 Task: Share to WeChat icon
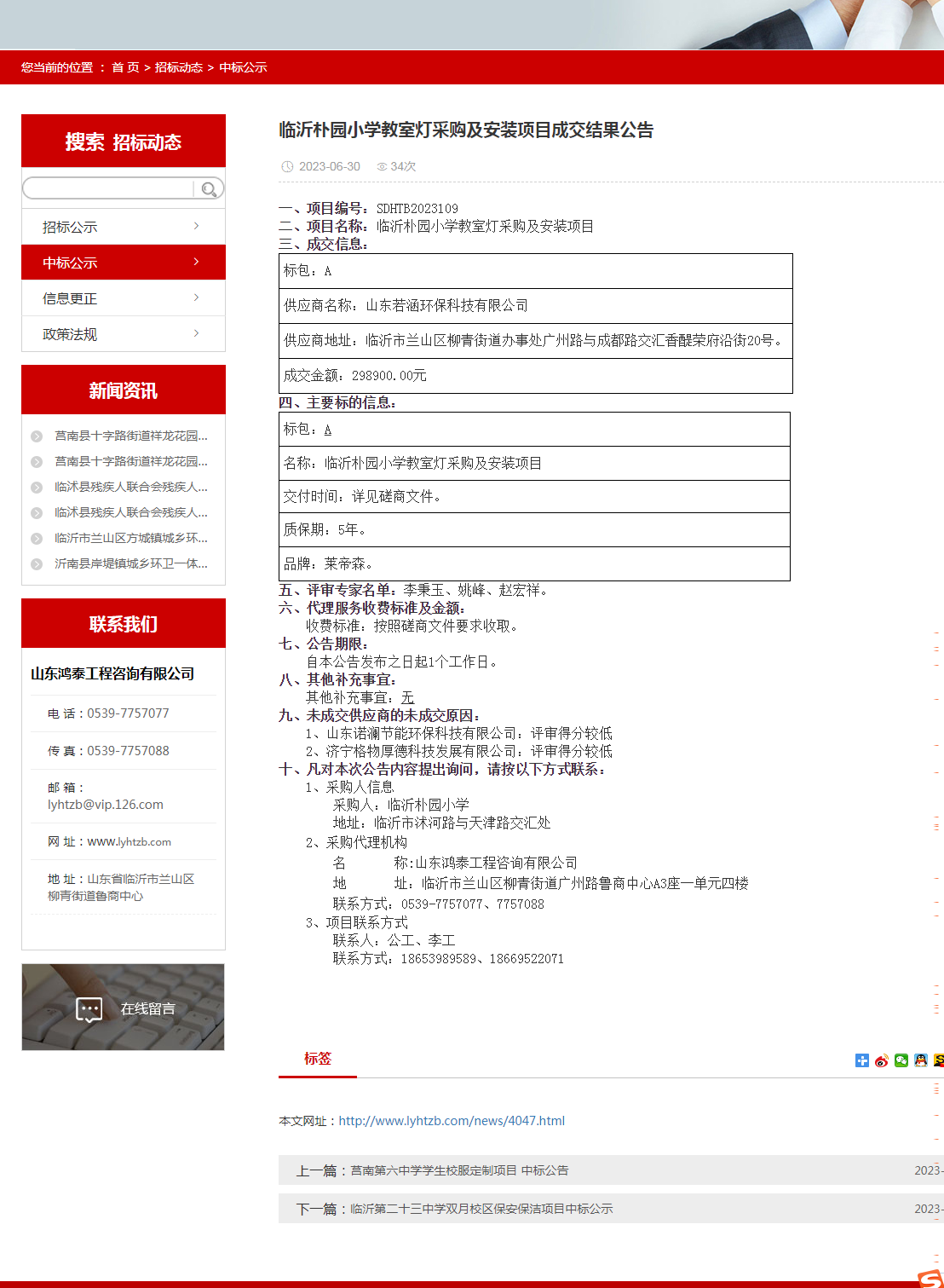(901, 1060)
